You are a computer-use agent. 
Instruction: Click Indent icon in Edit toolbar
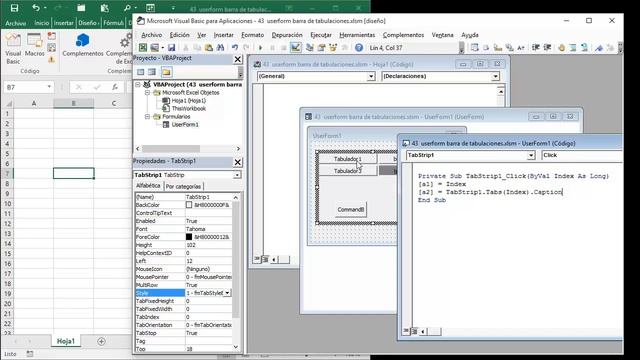536,48
